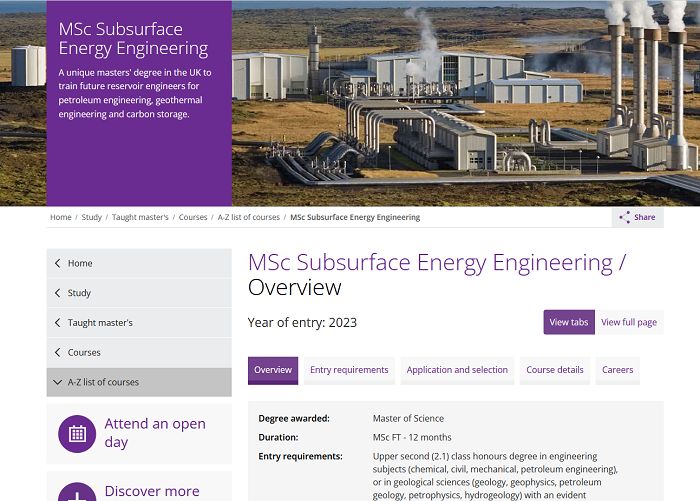This screenshot has width=700, height=501.
Task: Click the calendar icon beside Attend an open day
Action: (77, 434)
